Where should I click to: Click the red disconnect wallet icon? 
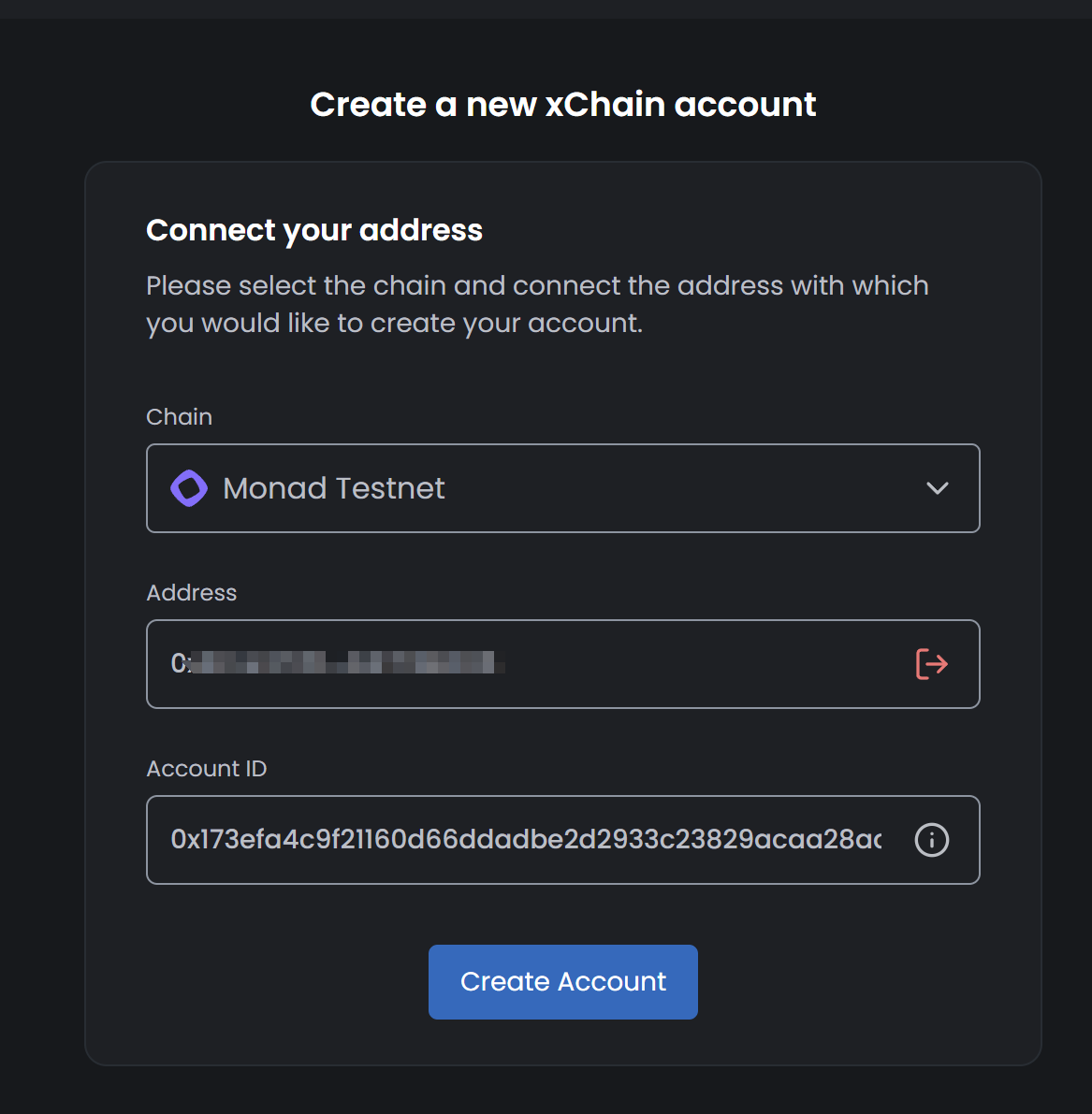point(931,664)
